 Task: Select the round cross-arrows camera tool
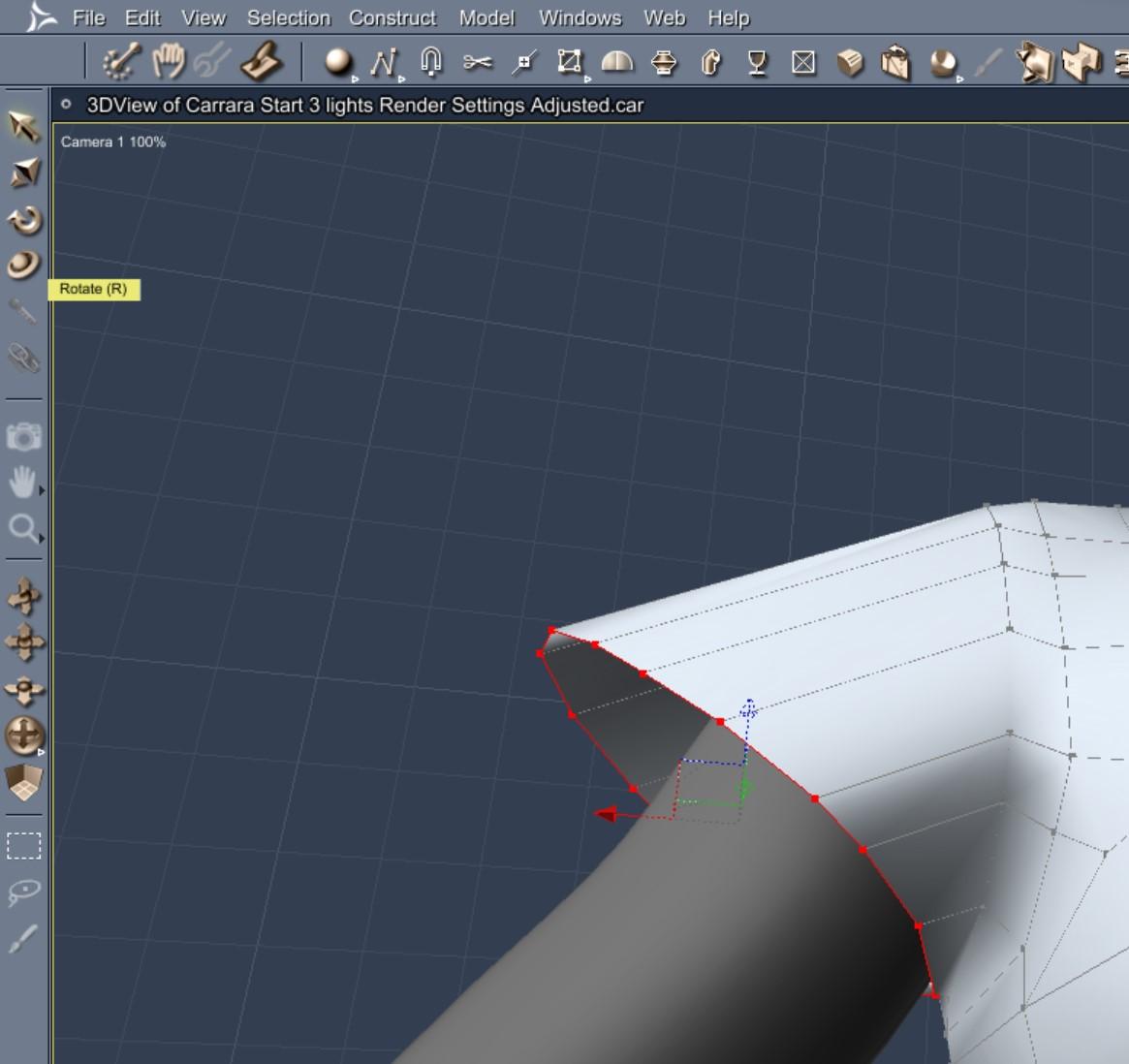click(24, 735)
